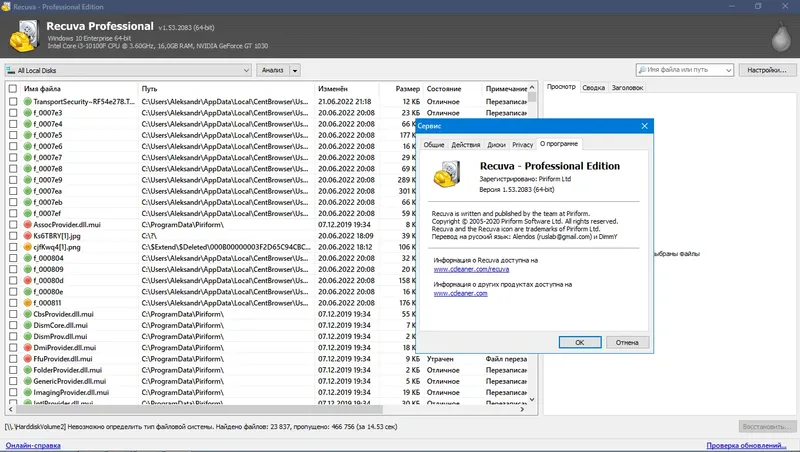Open the Диски tab in the dialog

pos(496,145)
